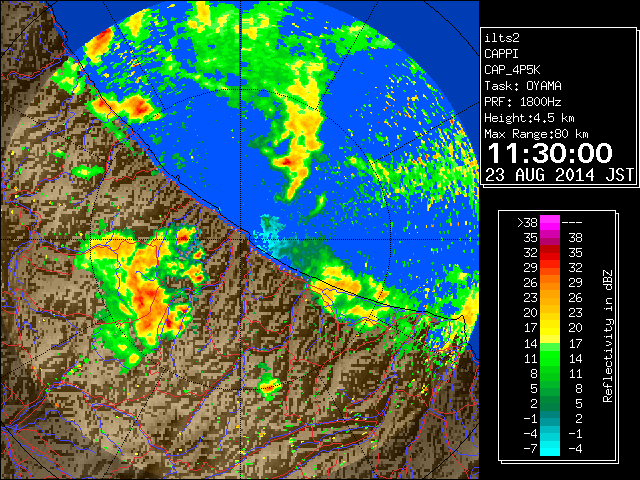Pick the red 32 to 35 legend swatch
This screenshot has height=480, width=640.
(x=550, y=253)
